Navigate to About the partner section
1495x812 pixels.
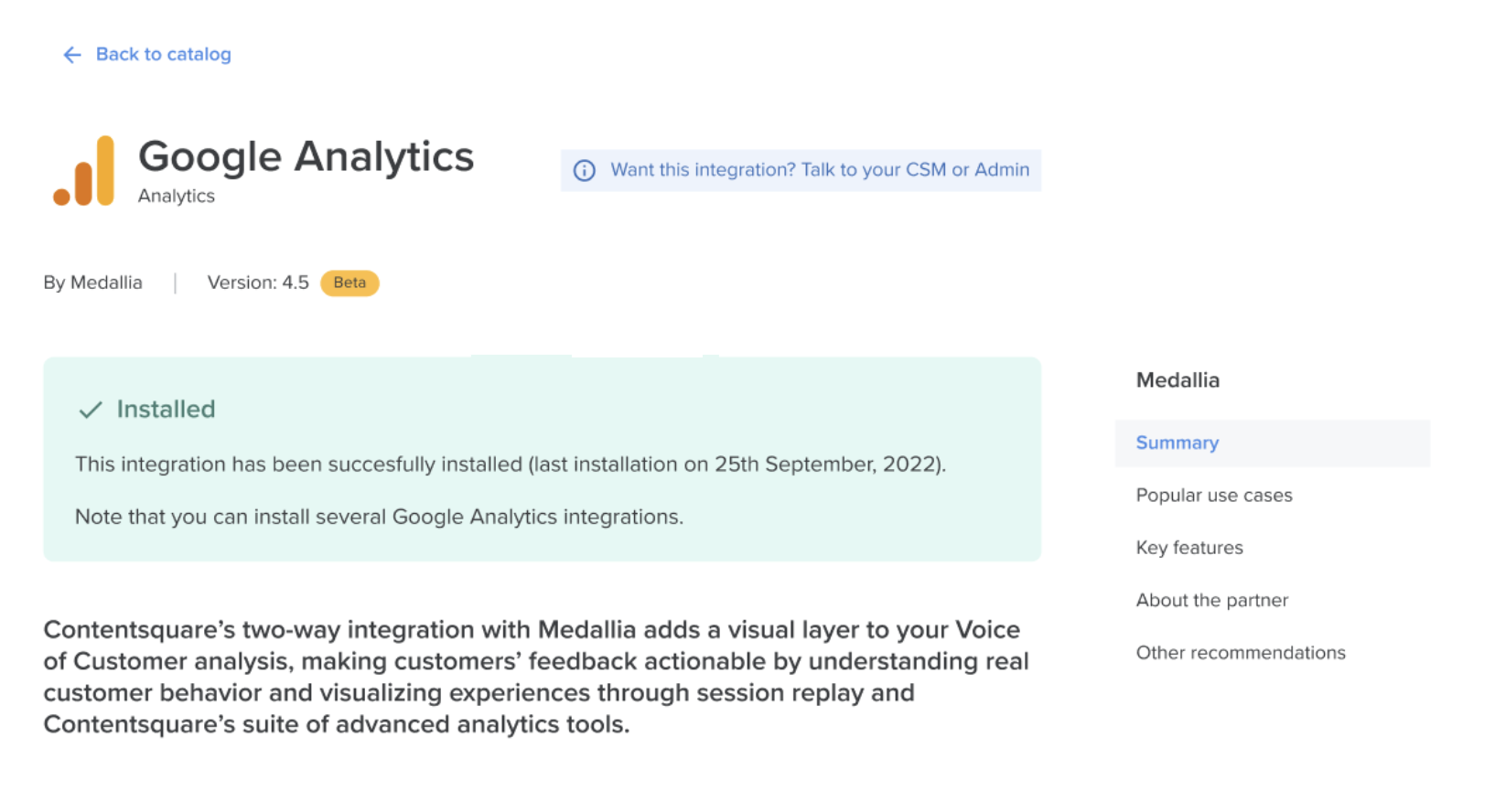[x=1211, y=601]
